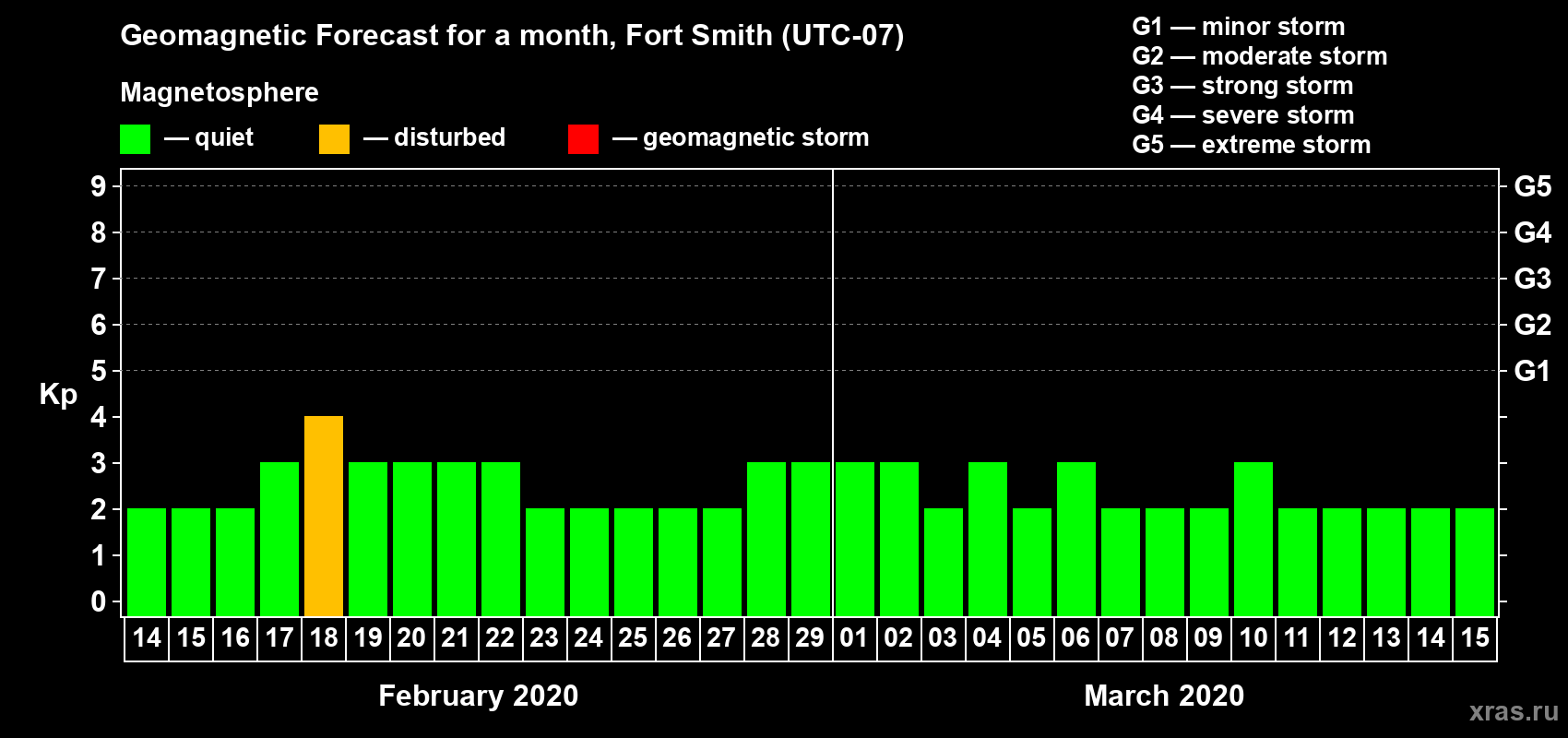Click the Kp axis value '0'
The width and height of the screenshot is (1568, 738).
[x=99, y=601]
